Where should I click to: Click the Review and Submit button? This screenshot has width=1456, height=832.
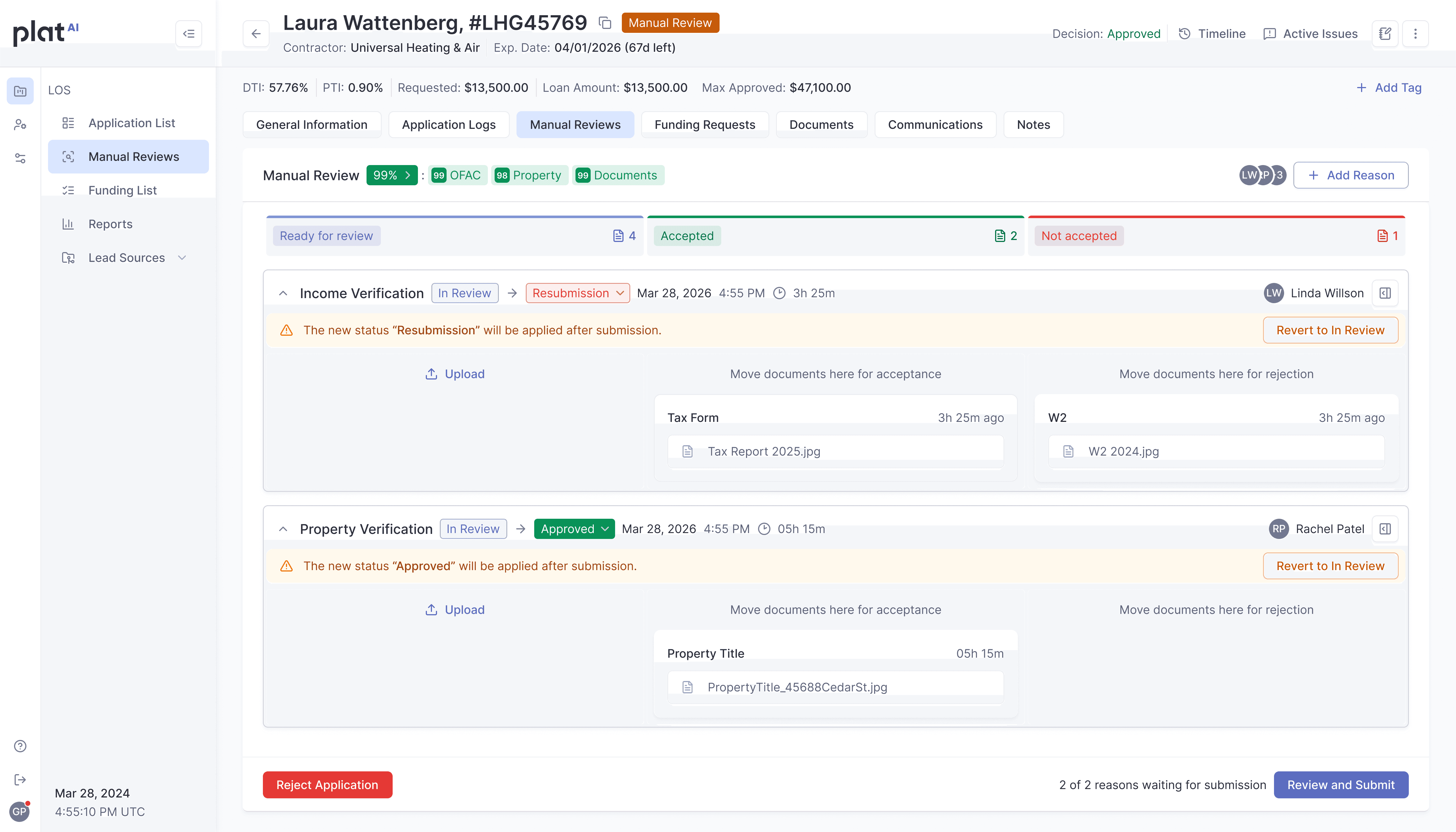pyautogui.click(x=1341, y=785)
